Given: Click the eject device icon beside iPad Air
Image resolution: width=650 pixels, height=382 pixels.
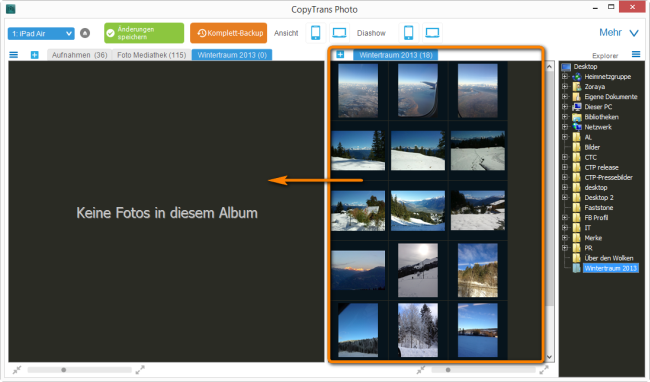Looking at the screenshot, I should 85,33.
